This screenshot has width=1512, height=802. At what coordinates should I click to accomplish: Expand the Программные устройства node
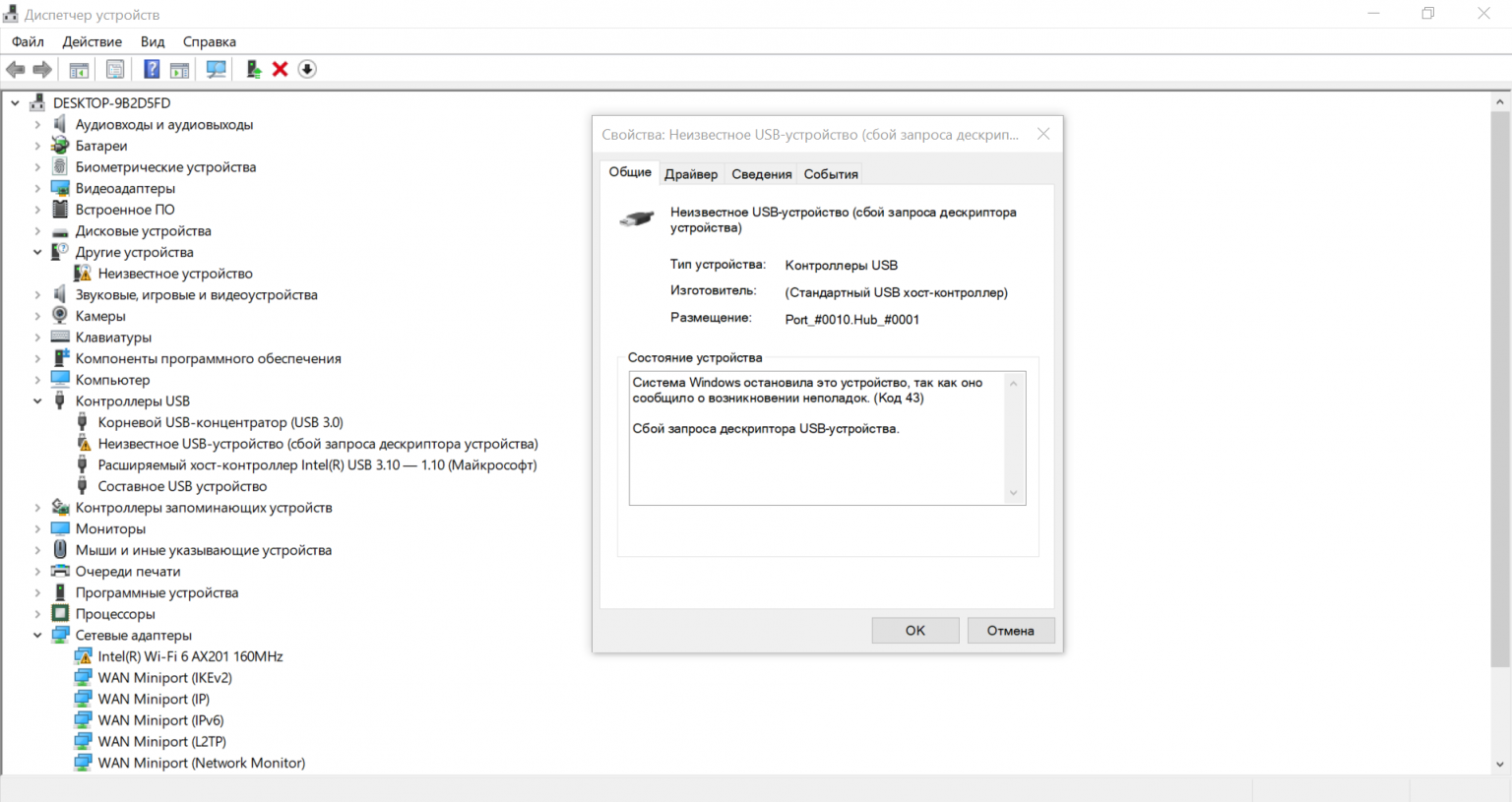[x=37, y=593]
